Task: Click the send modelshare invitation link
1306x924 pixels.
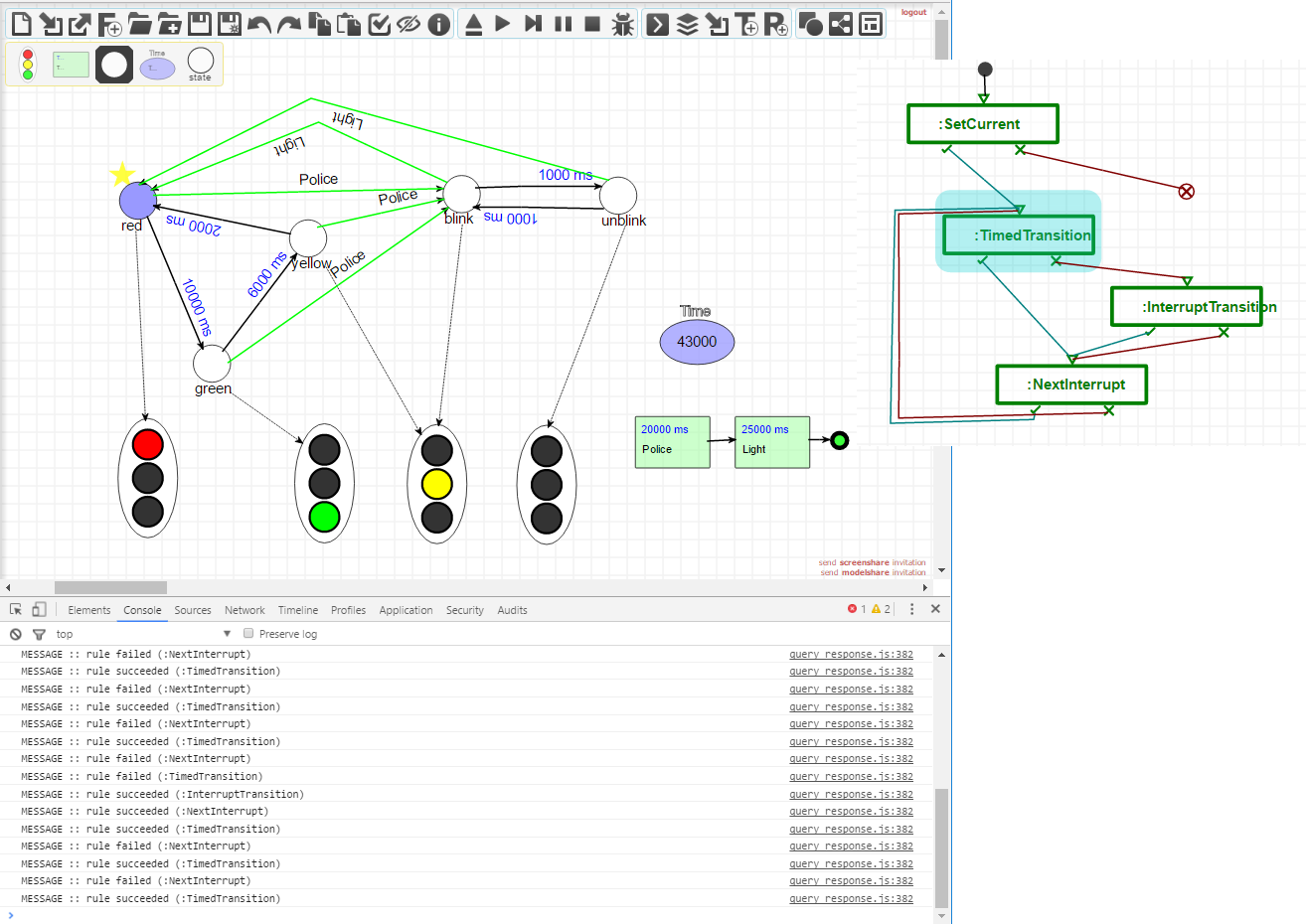Action: 873,572
